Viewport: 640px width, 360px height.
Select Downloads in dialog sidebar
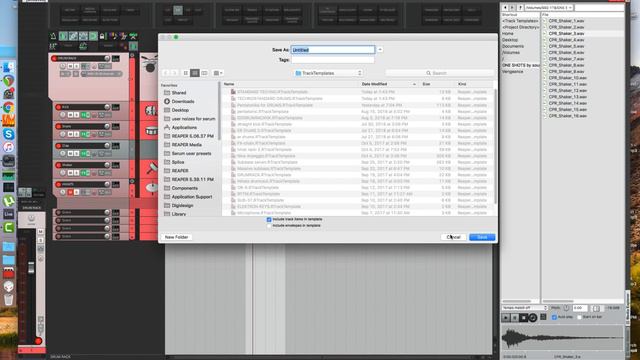pyautogui.click(x=183, y=101)
